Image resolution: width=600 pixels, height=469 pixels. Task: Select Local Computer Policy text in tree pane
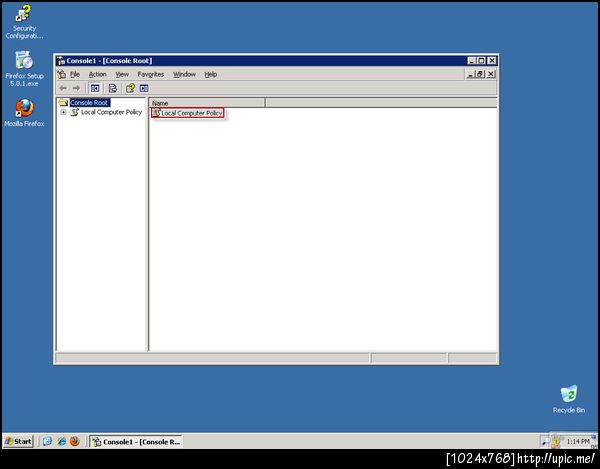click(x=111, y=112)
